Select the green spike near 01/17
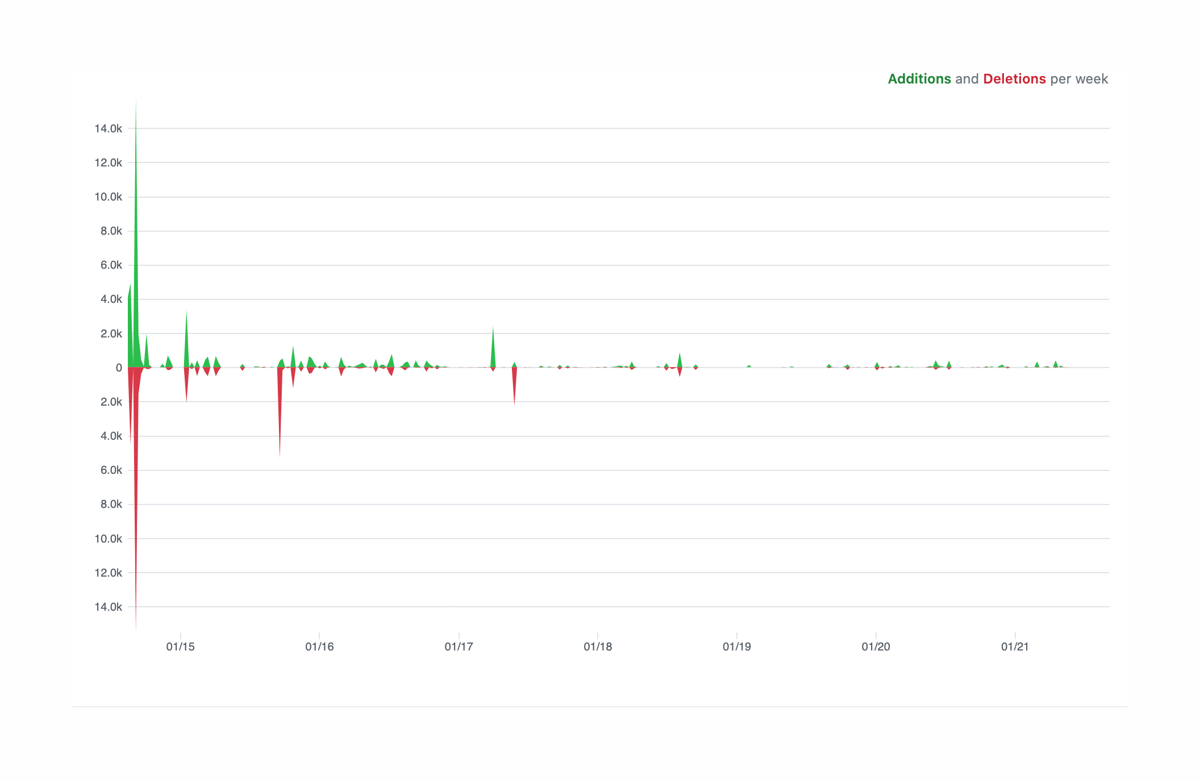 tap(492, 345)
